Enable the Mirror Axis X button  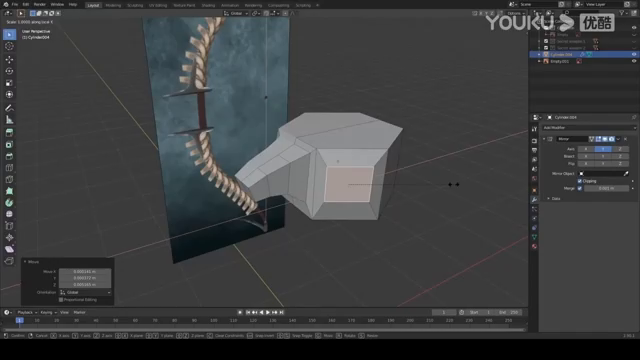(x=586, y=149)
